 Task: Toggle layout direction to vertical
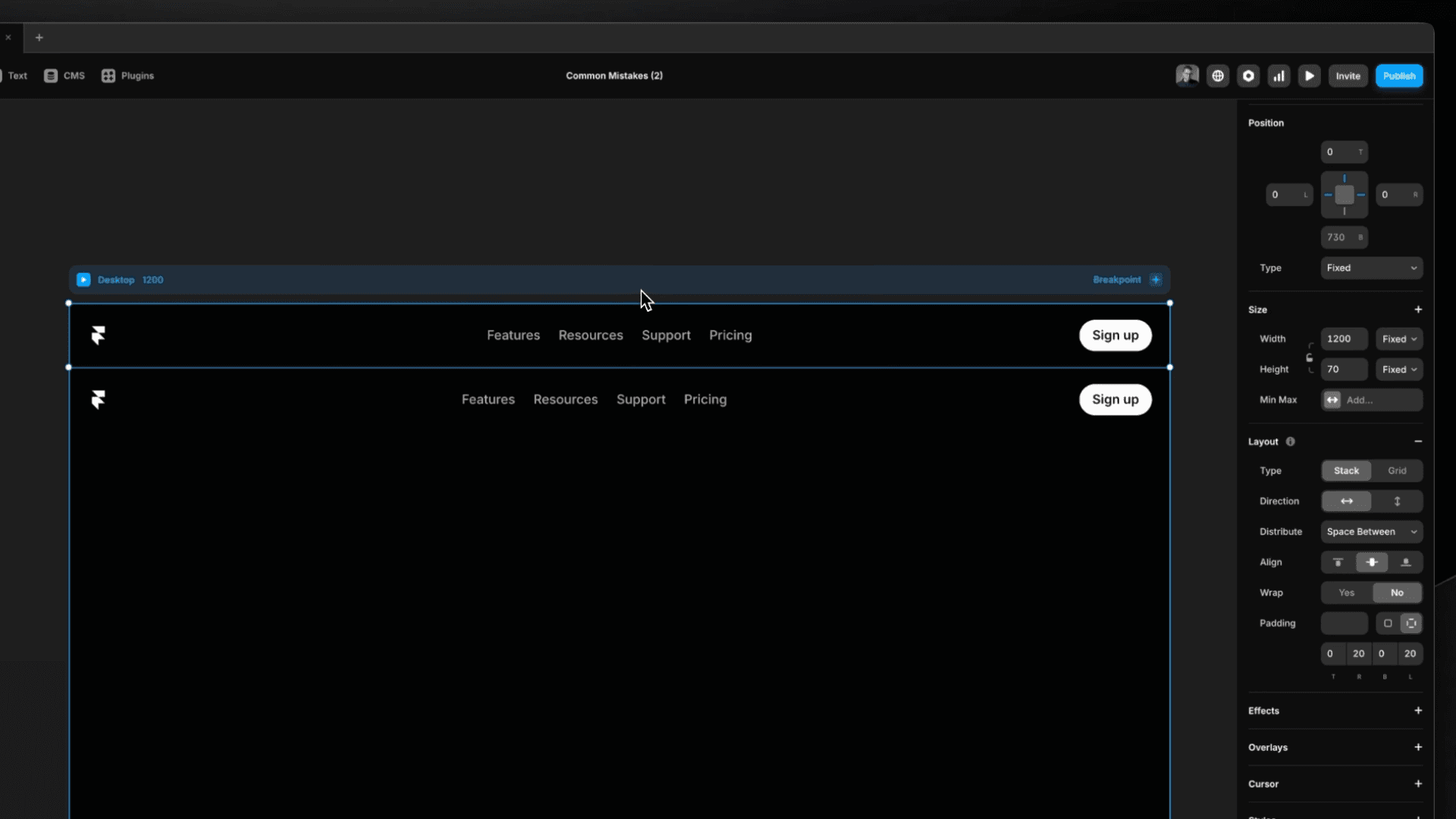(1397, 501)
